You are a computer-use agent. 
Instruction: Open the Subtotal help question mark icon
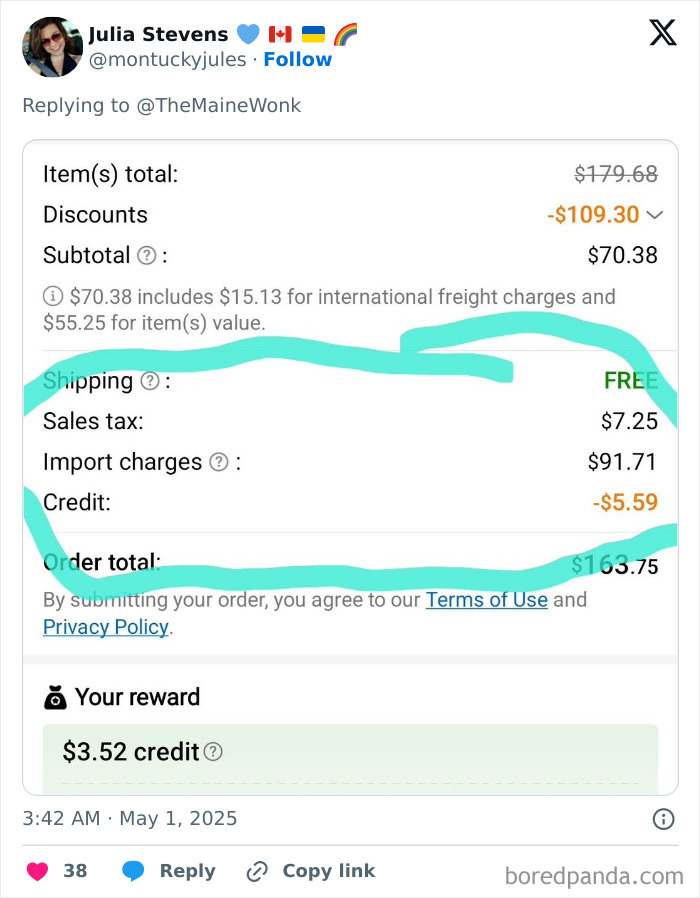146,255
